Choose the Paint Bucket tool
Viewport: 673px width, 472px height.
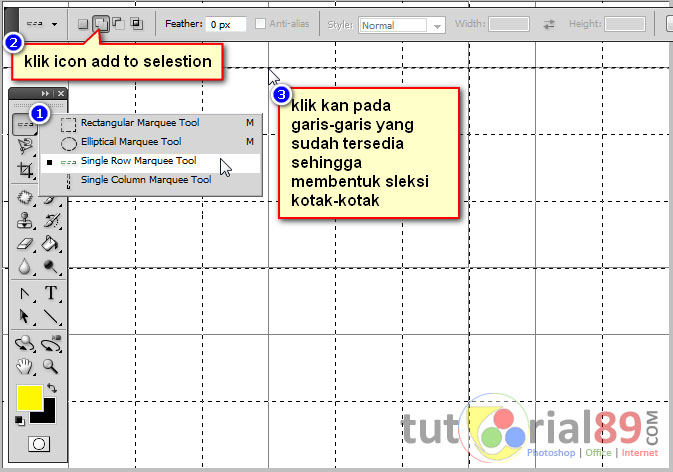tap(51, 244)
